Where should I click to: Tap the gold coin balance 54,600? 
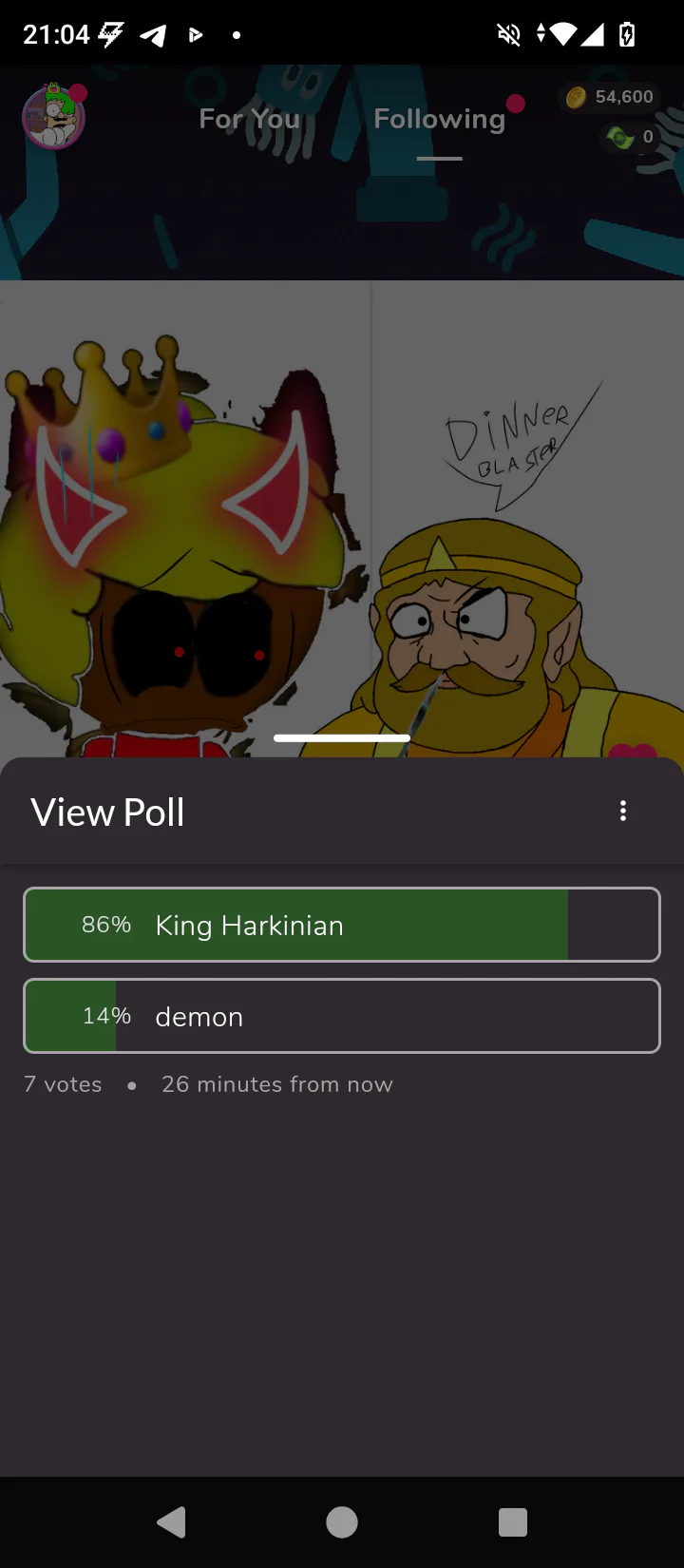(x=610, y=97)
